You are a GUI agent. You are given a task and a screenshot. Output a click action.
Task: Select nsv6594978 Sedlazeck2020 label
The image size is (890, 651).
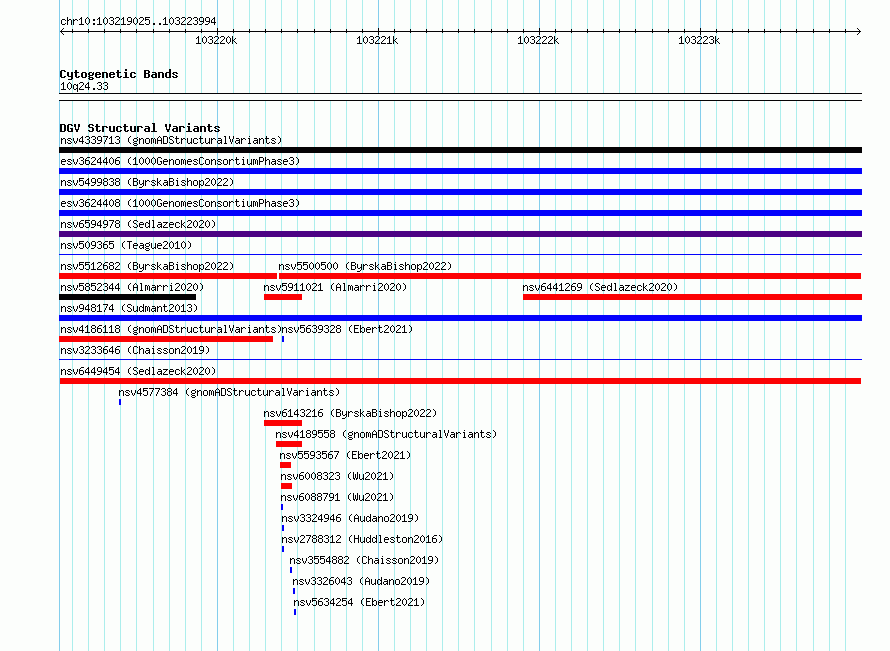pyautogui.click(x=138, y=224)
